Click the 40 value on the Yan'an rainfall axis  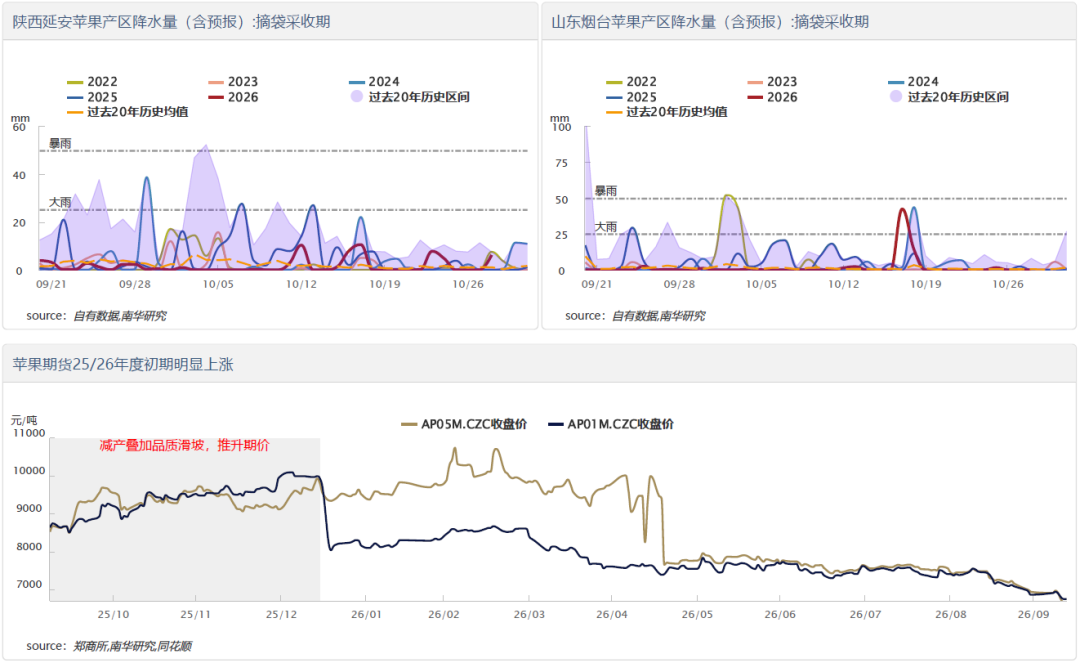tap(19, 175)
